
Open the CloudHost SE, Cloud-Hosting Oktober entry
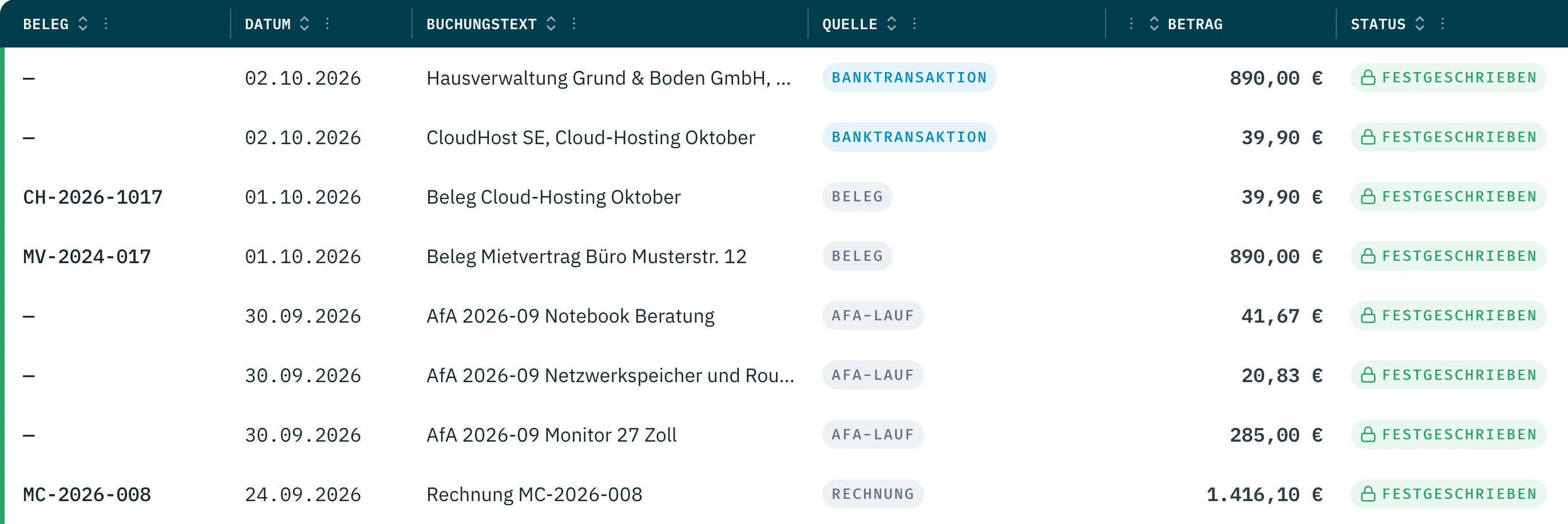[591, 137]
